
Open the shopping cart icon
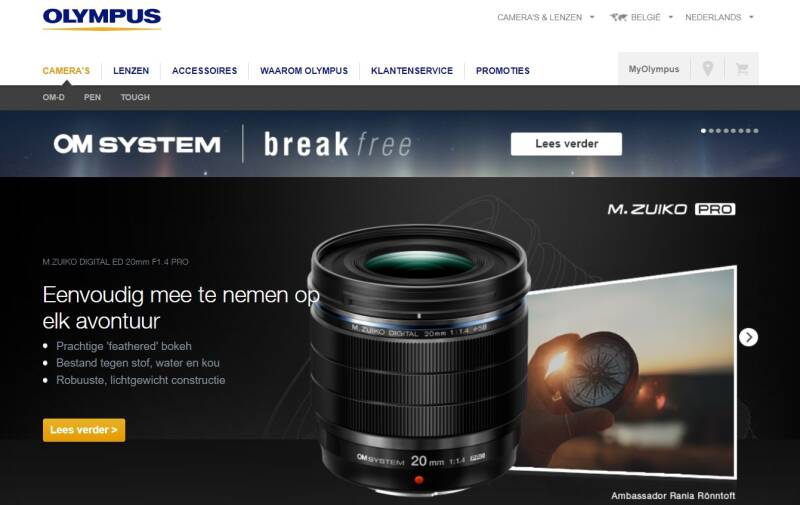point(742,68)
